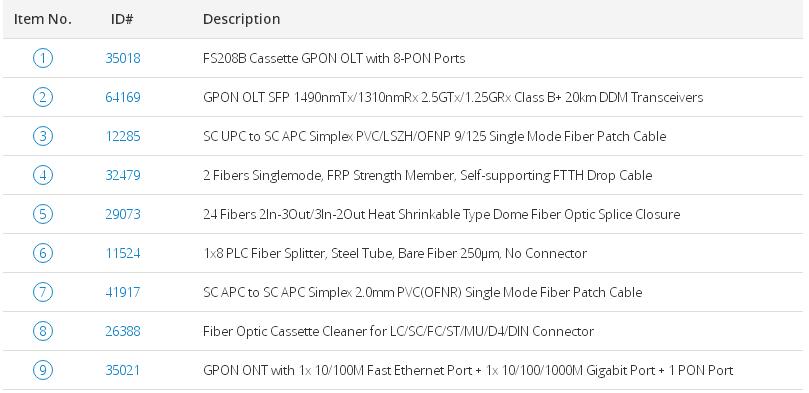Image resolution: width=809 pixels, height=393 pixels.
Task: Click the circled number 7 icon
Action: (42, 292)
